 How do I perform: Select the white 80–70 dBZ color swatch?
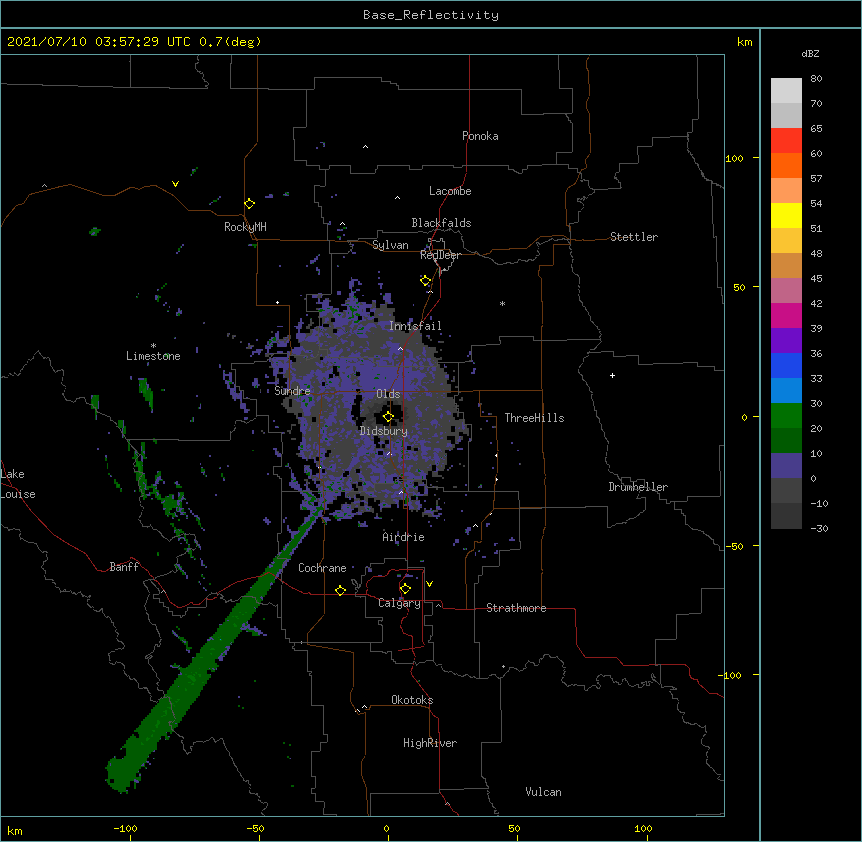tap(786, 90)
